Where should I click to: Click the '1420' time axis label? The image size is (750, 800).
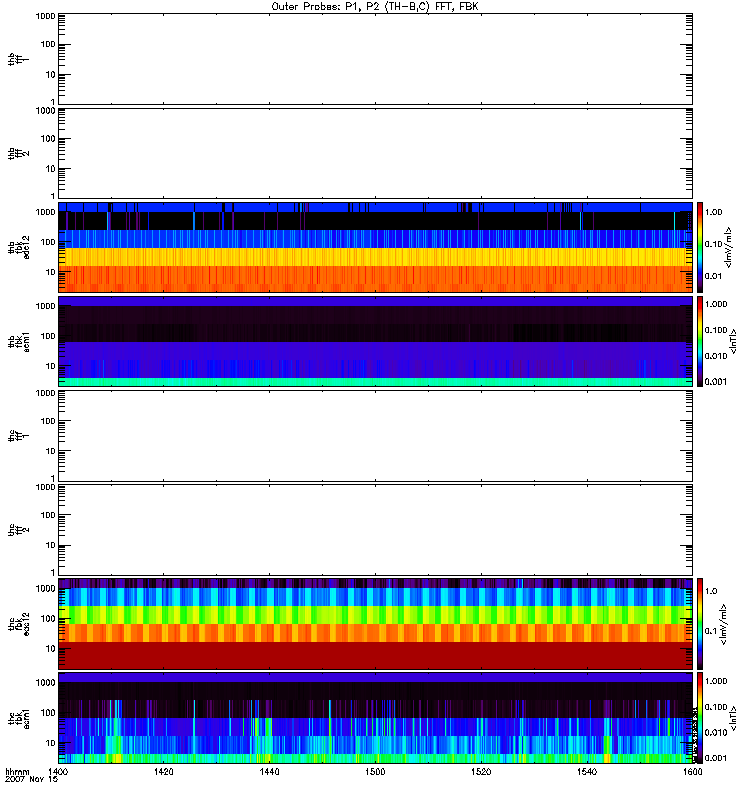tap(164, 771)
